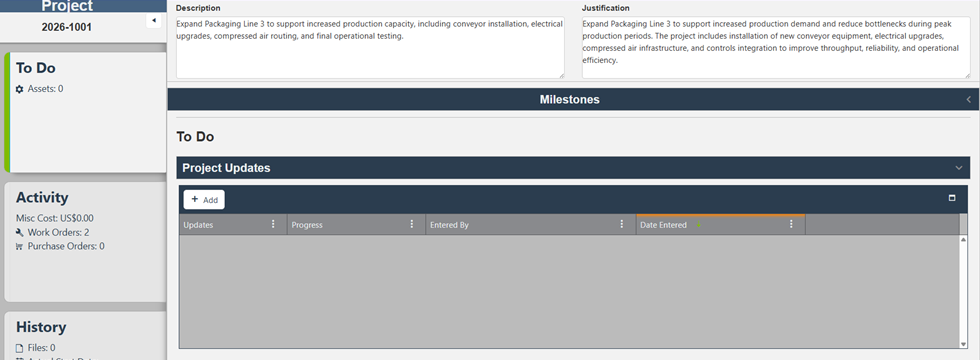Image resolution: width=980 pixels, height=360 pixels.
Task: Click the Purchase Orders: 0 entry
Action: click(66, 246)
